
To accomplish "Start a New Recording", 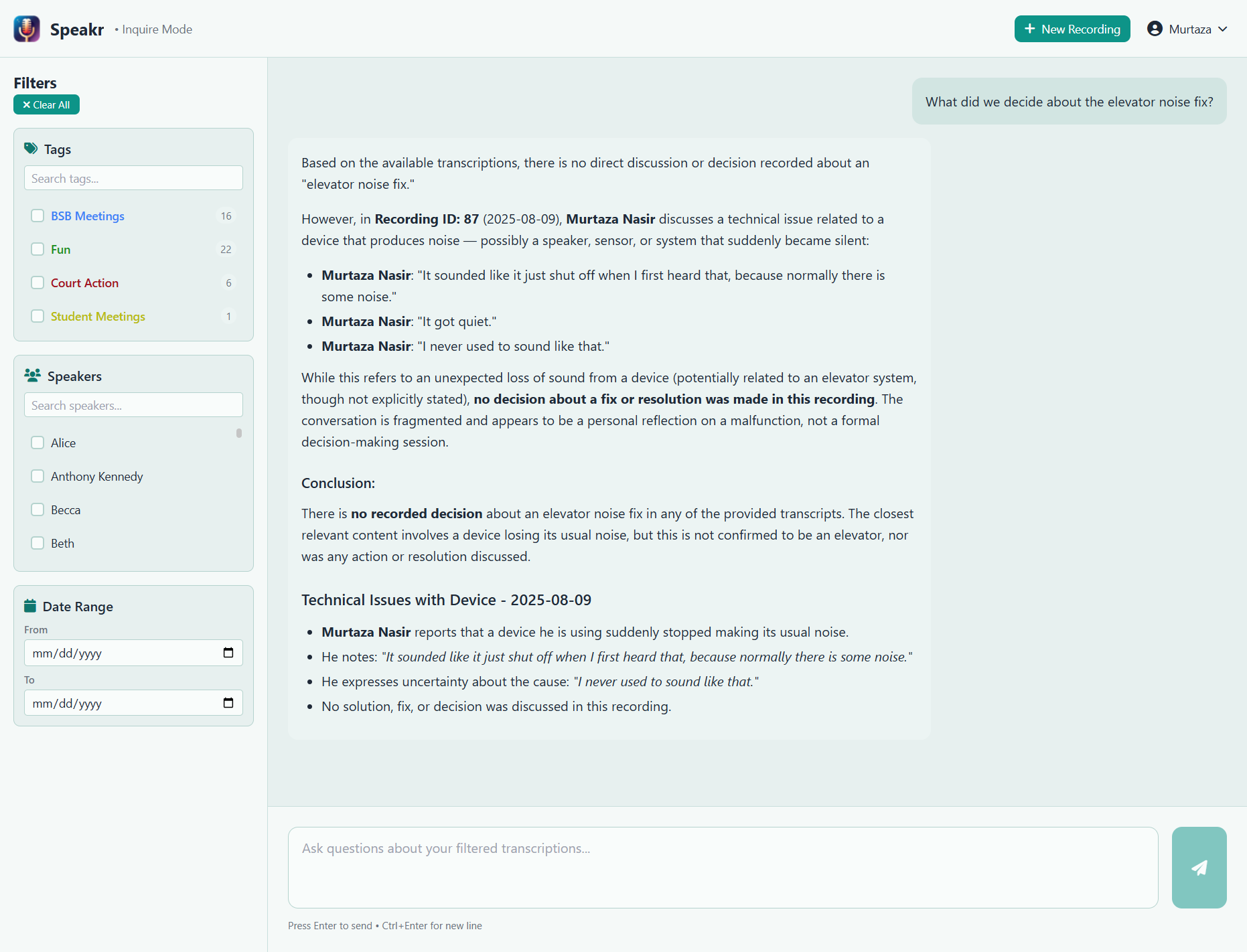I will [1072, 29].
